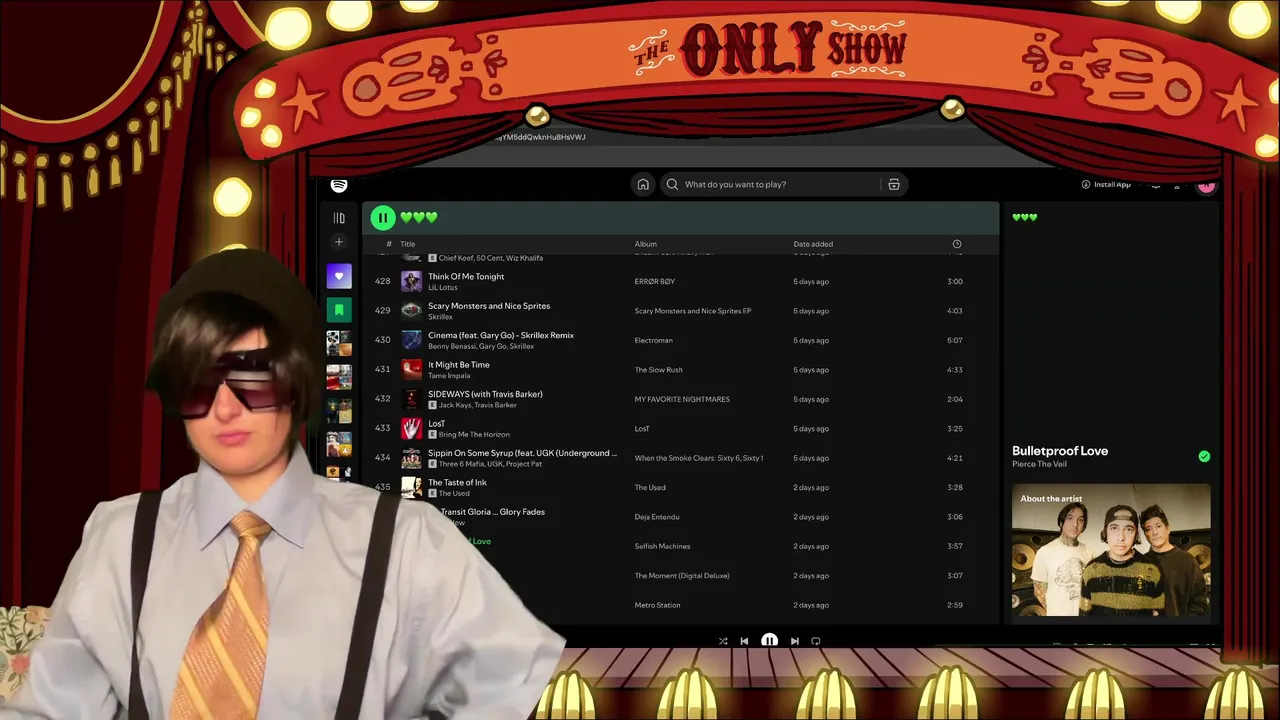1280x720 pixels.
Task: Open the Deja Entendu album link
Action: pos(657,517)
